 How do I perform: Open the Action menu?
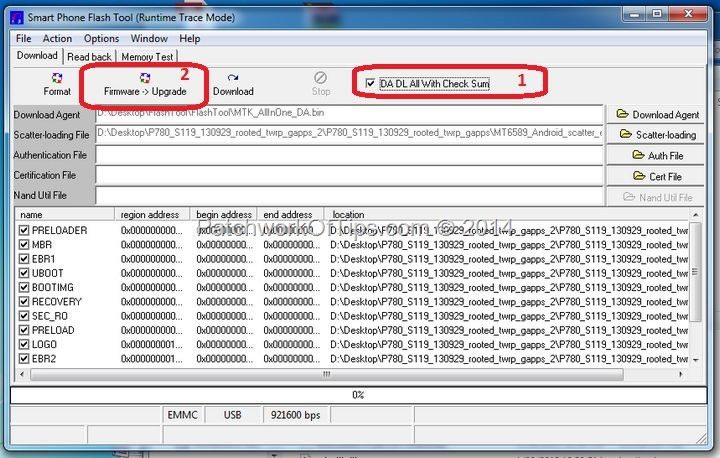click(57, 39)
